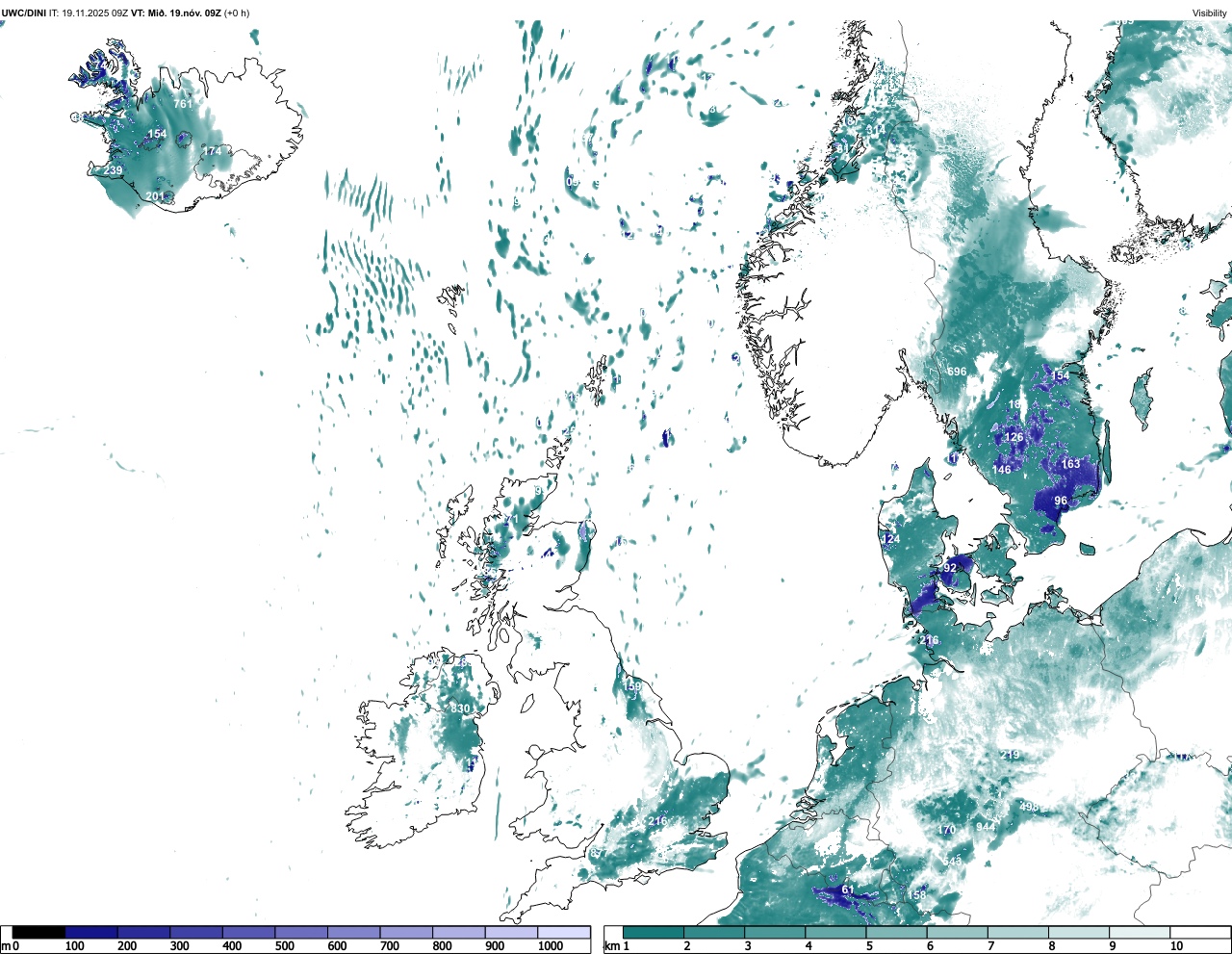This screenshot has height=954, width=1232.
Task: Click the 201 visibility value in south Iceland
Action: click(155, 196)
